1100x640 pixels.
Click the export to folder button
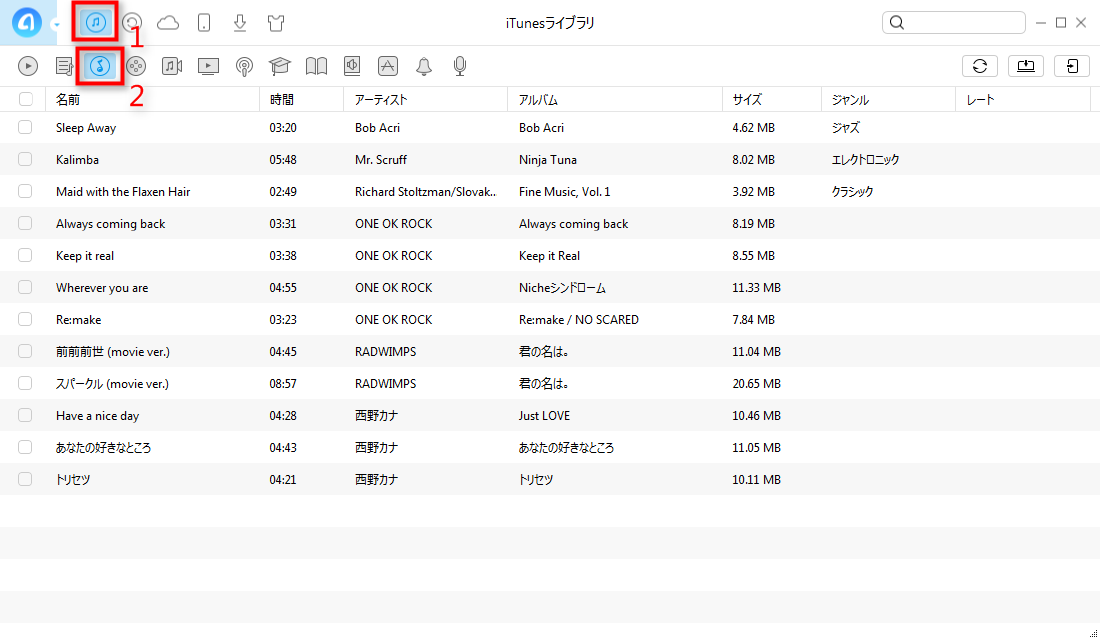click(1072, 66)
